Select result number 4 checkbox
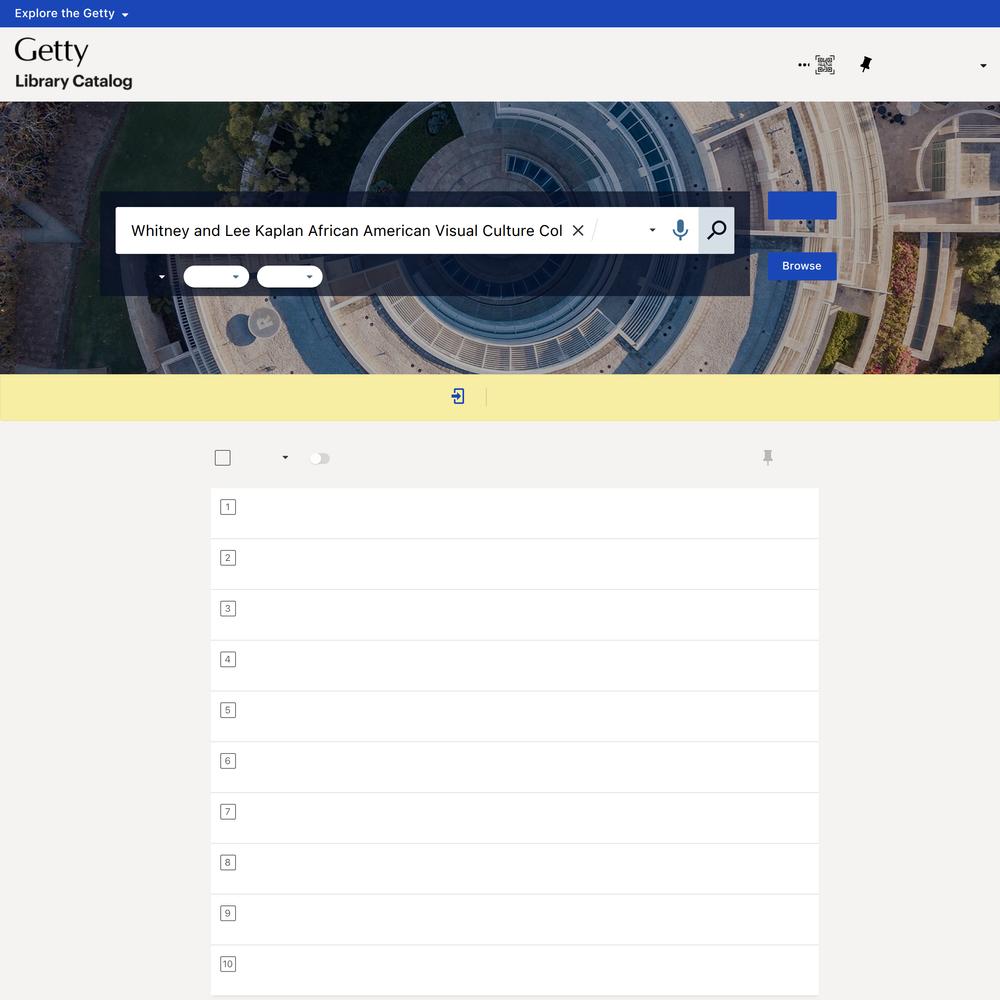The image size is (1000, 1000). coord(228,659)
